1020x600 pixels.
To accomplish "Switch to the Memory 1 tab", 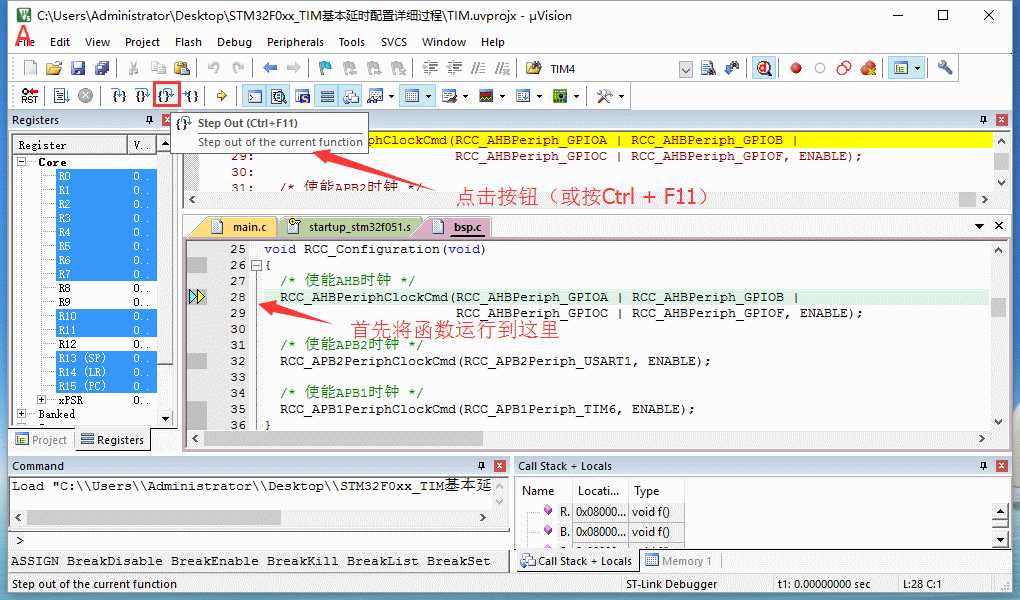I will click(x=680, y=560).
